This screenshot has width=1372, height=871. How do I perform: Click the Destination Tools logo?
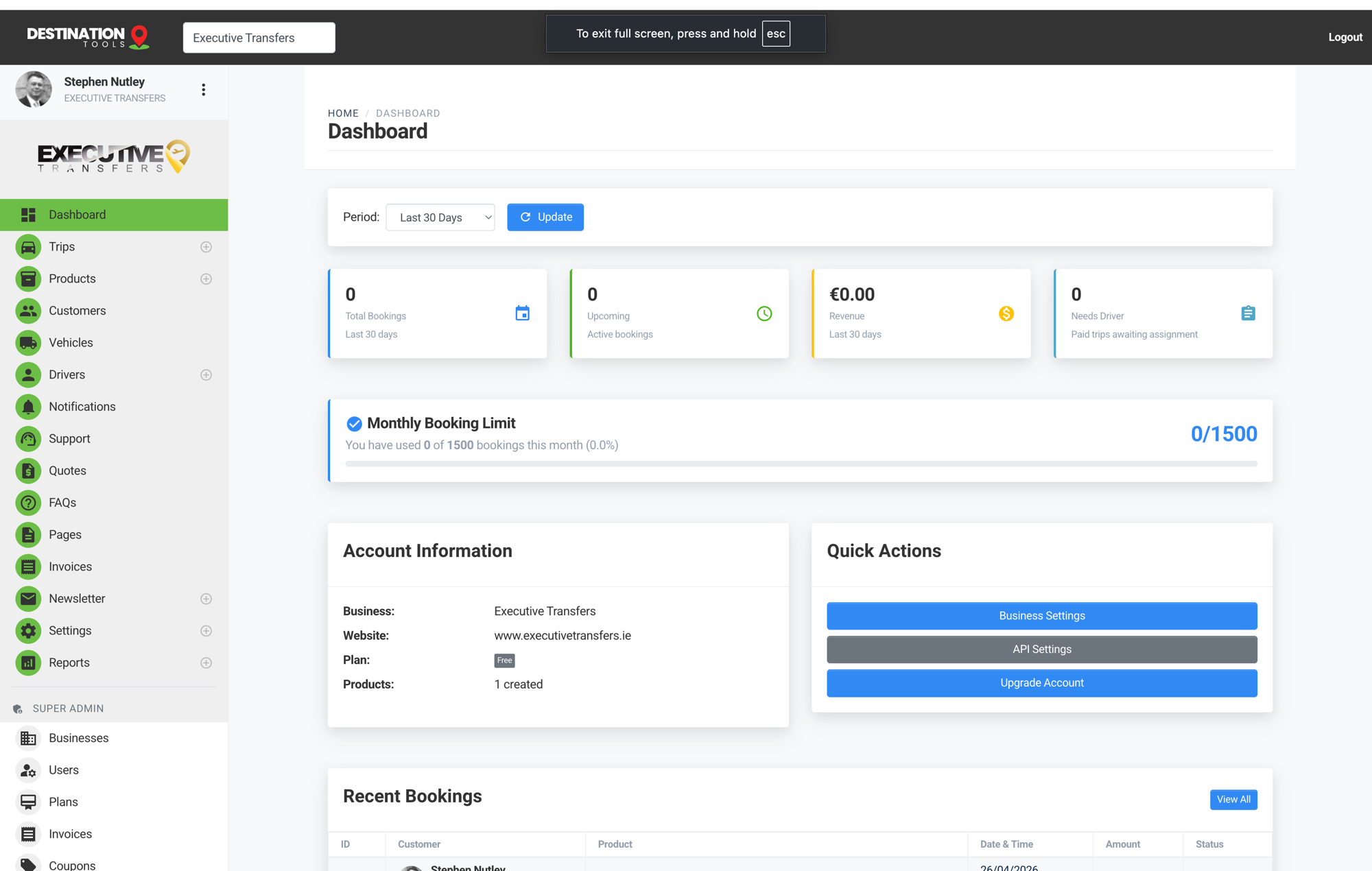pos(88,37)
